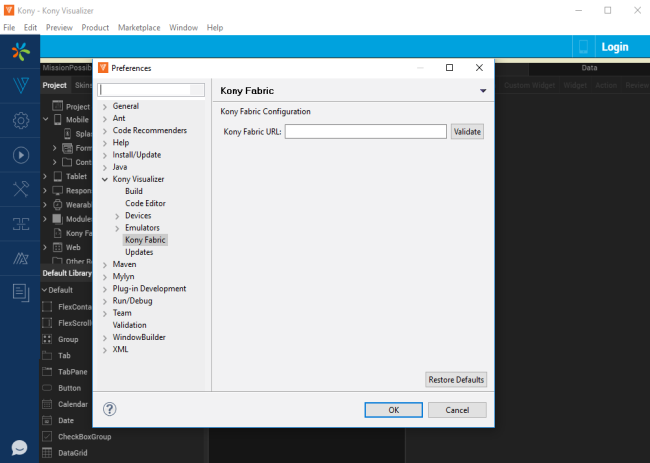
Task: Maximize the Preferences dialog
Action: tap(449, 68)
